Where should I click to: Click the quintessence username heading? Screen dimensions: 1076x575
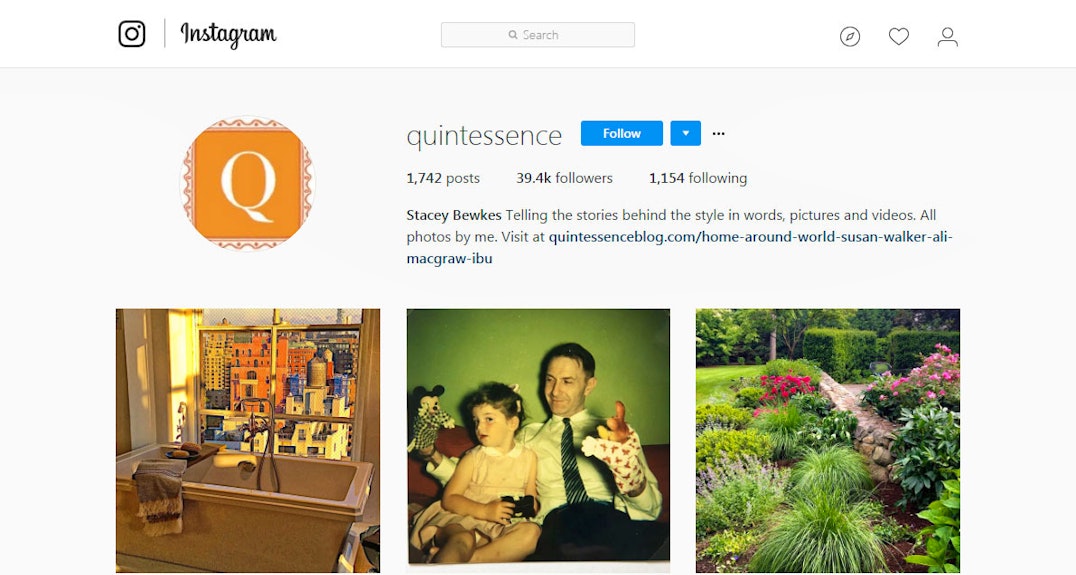coord(484,135)
